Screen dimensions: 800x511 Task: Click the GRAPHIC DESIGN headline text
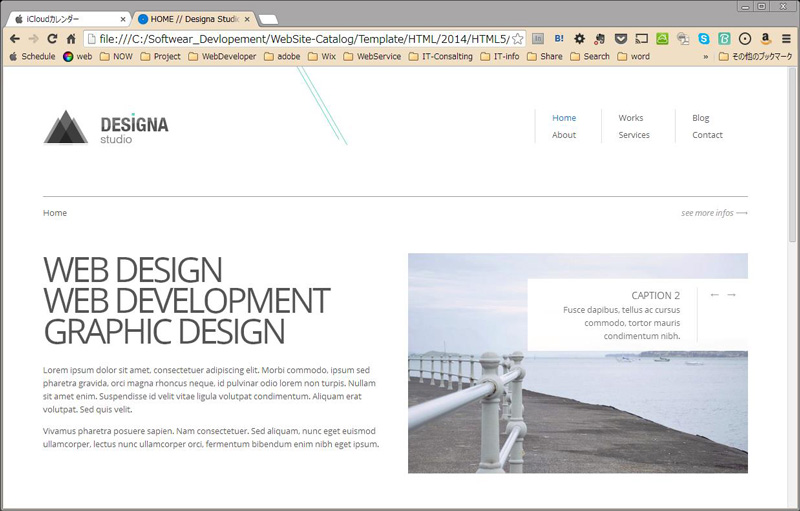click(164, 331)
